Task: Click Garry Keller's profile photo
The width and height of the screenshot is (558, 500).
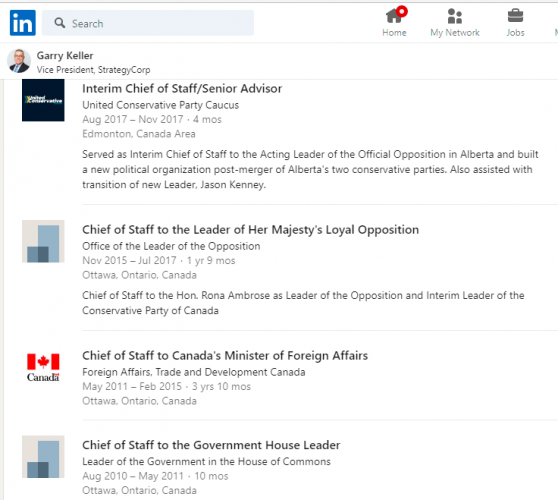Action: point(19,61)
